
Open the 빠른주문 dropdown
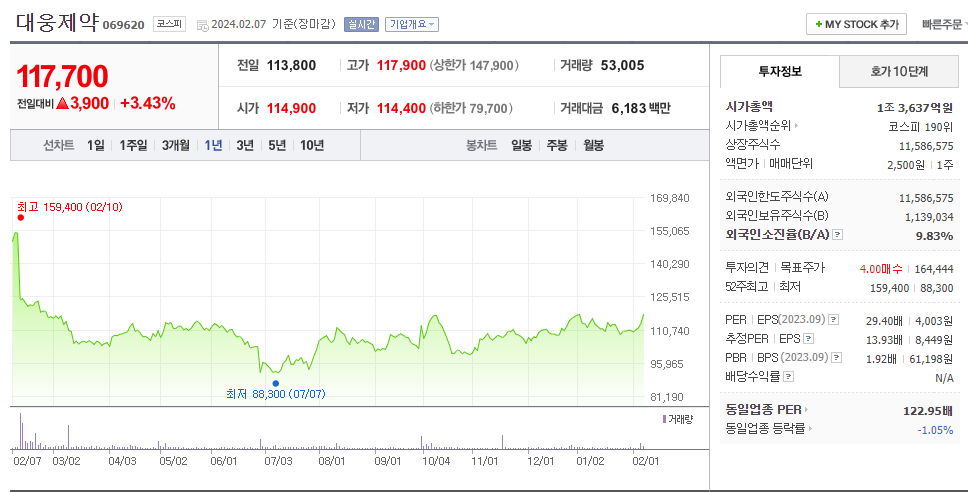click(x=944, y=25)
